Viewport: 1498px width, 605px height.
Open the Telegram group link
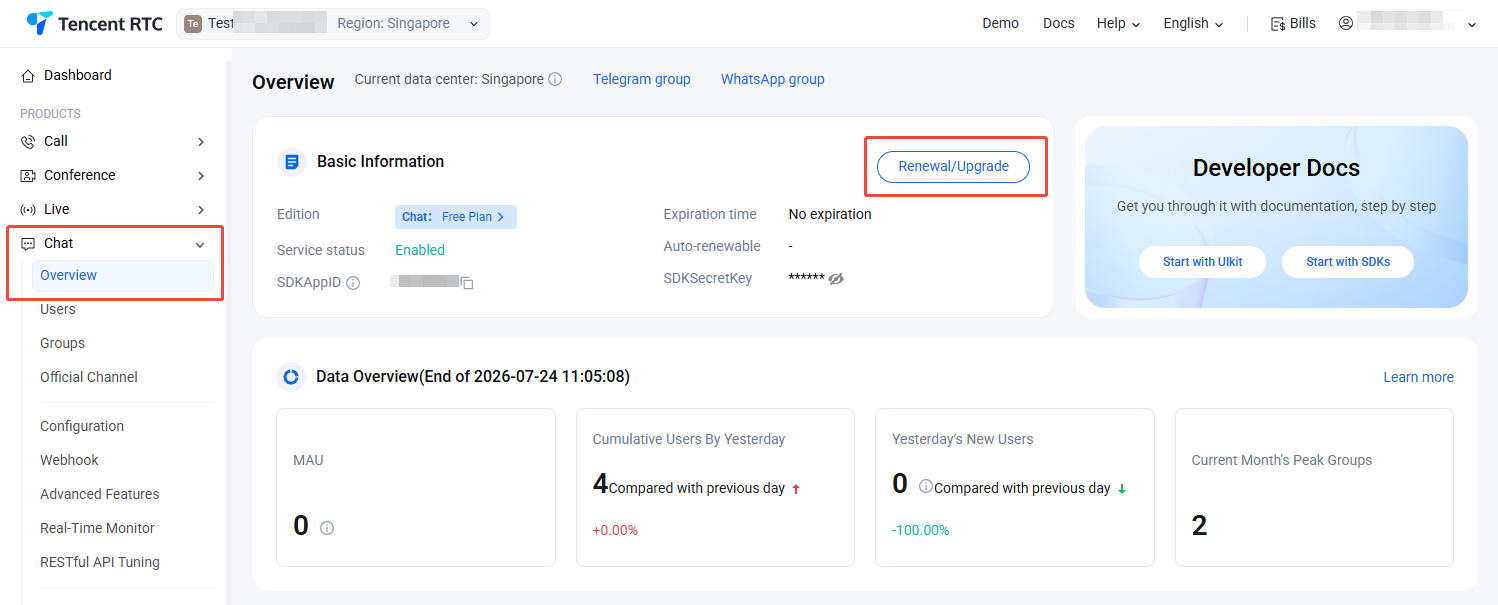click(x=642, y=79)
